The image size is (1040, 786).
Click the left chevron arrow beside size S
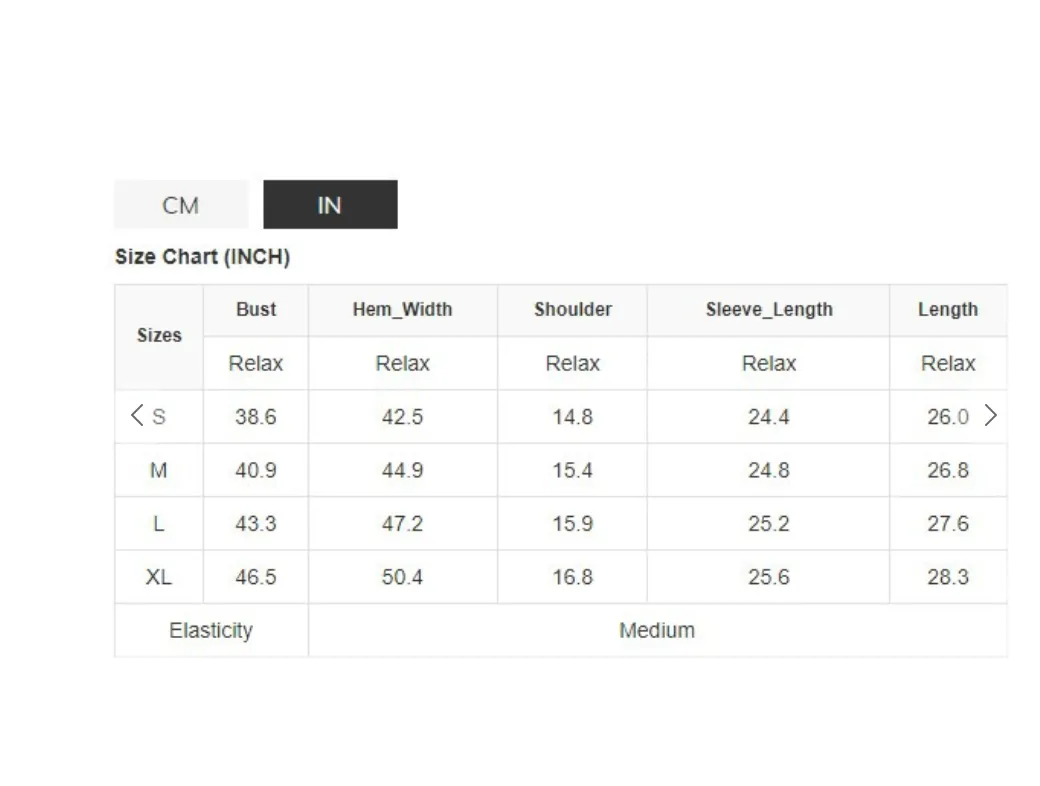pyautogui.click(x=137, y=416)
